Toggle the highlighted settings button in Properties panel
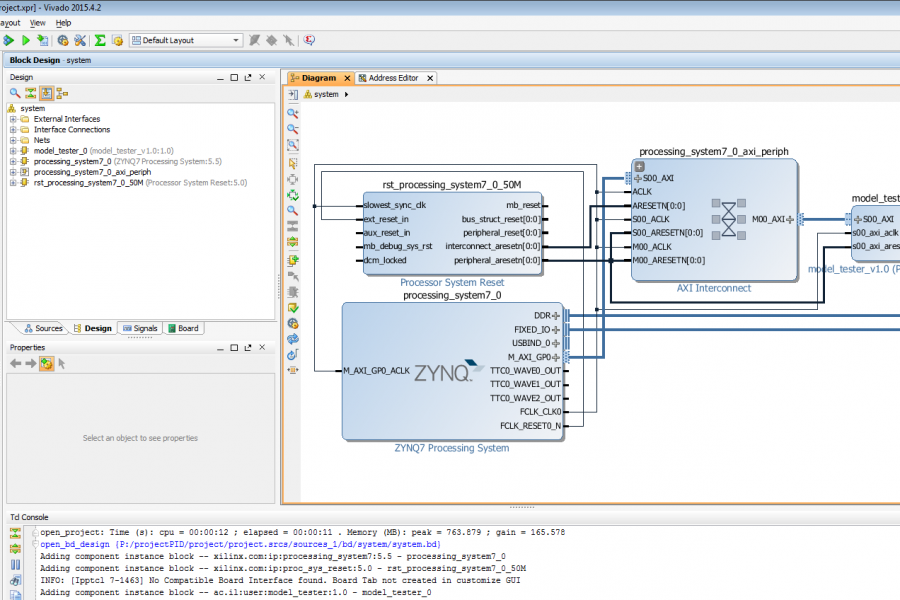Viewport: 900px width, 600px height. [46, 363]
